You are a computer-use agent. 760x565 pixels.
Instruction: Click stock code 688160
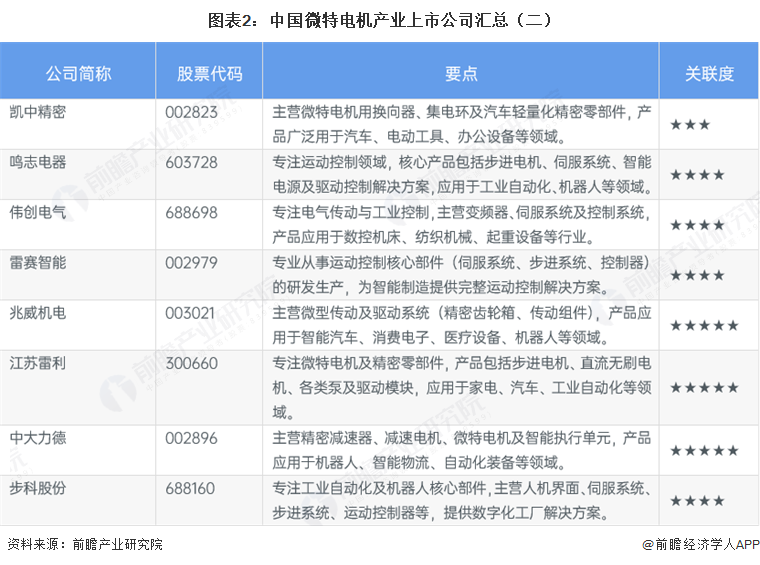(x=190, y=488)
